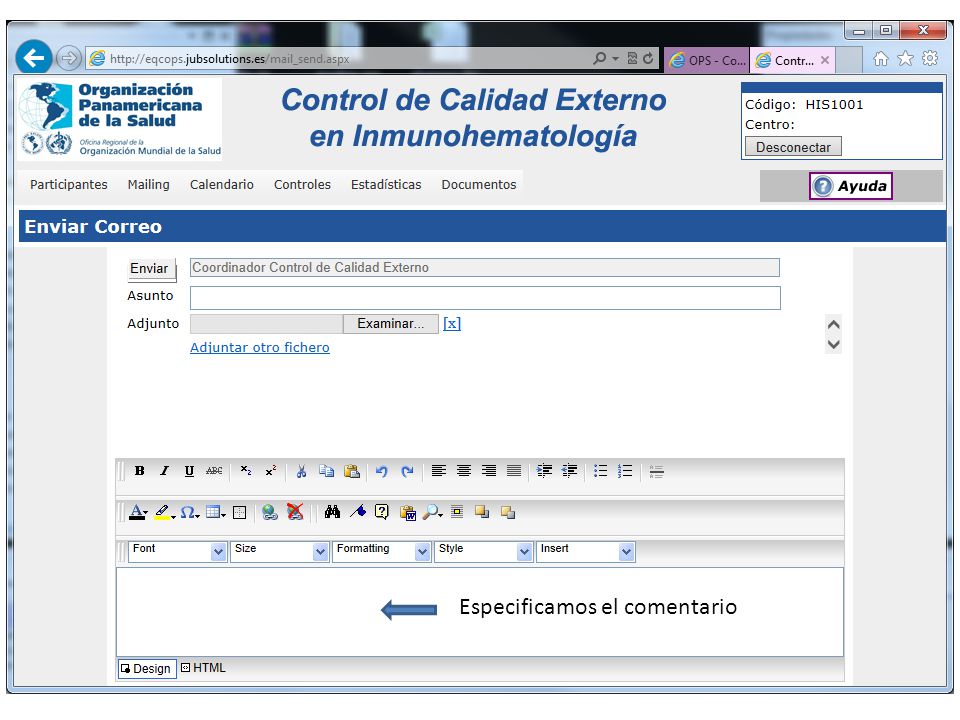Click the Adjuntar otro fichero link
Image resolution: width=960 pixels, height=720 pixels.
tap(260, 348)
